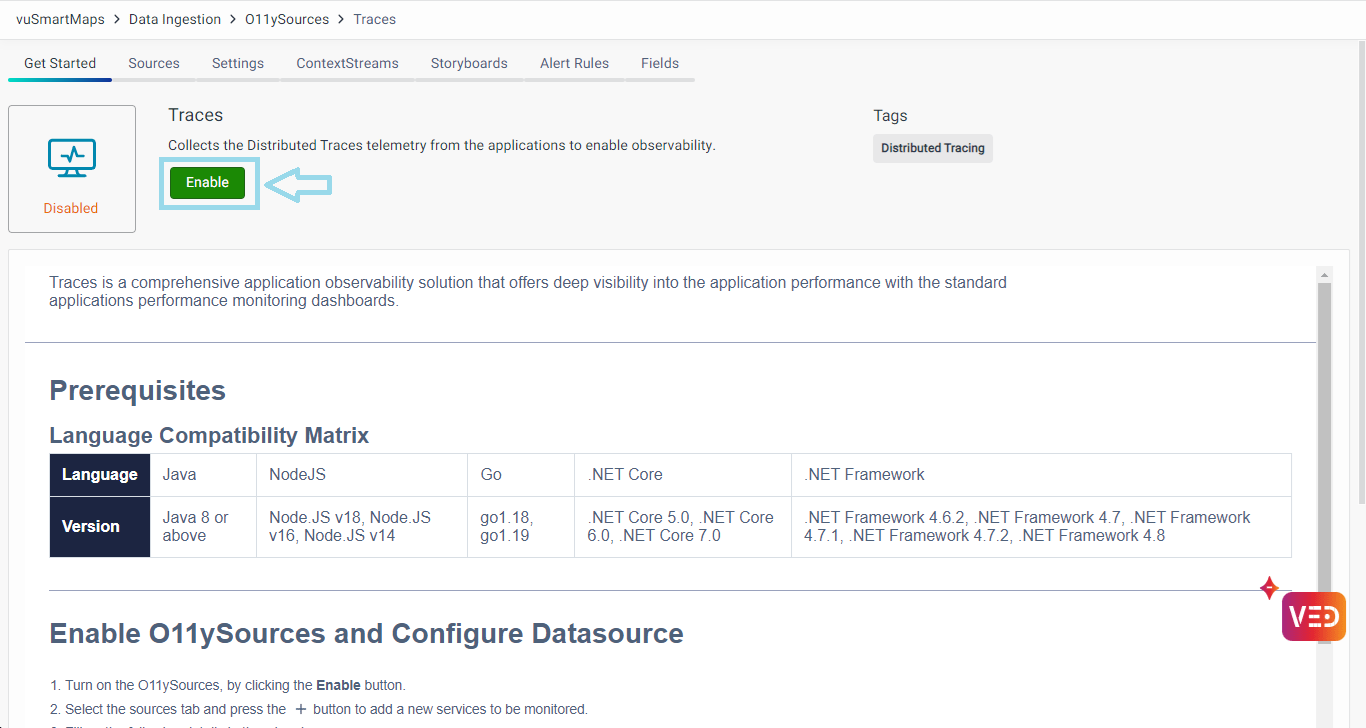
Task: Switch to the Sources tab
Action: (154, 63)
